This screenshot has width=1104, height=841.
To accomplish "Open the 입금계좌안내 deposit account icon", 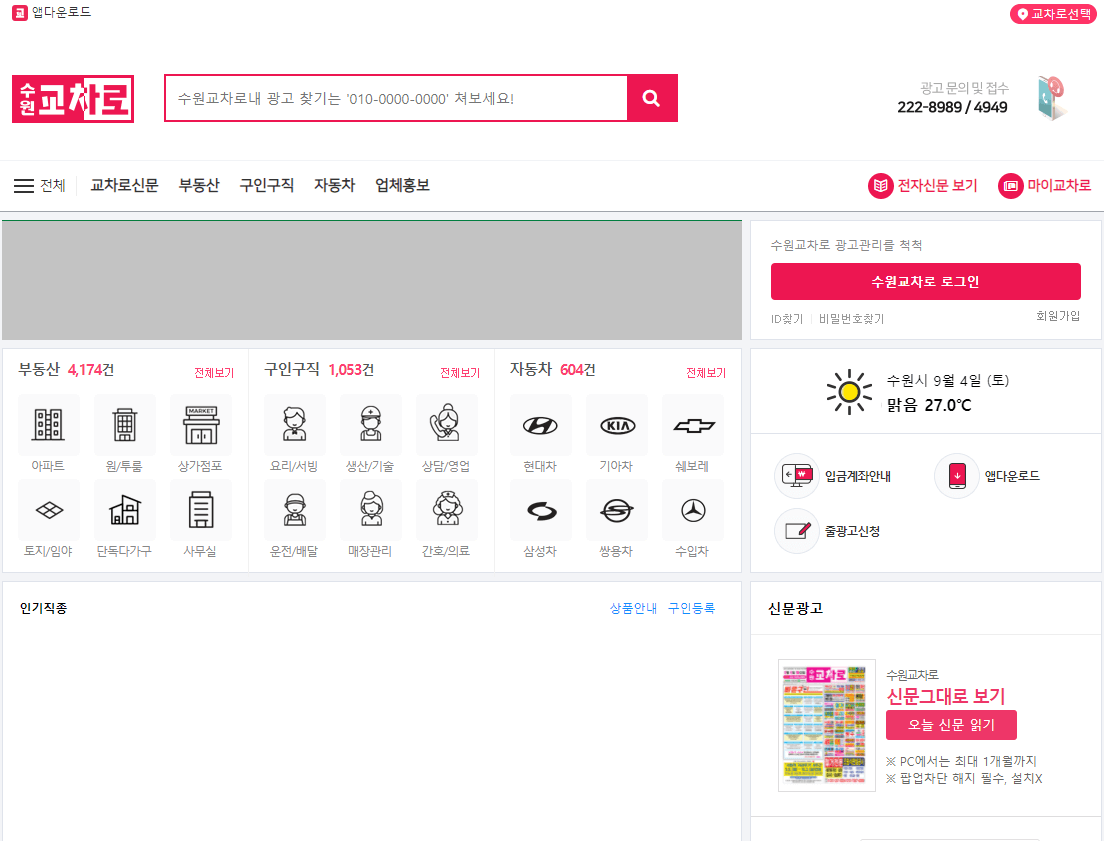I will click(795, 476).
